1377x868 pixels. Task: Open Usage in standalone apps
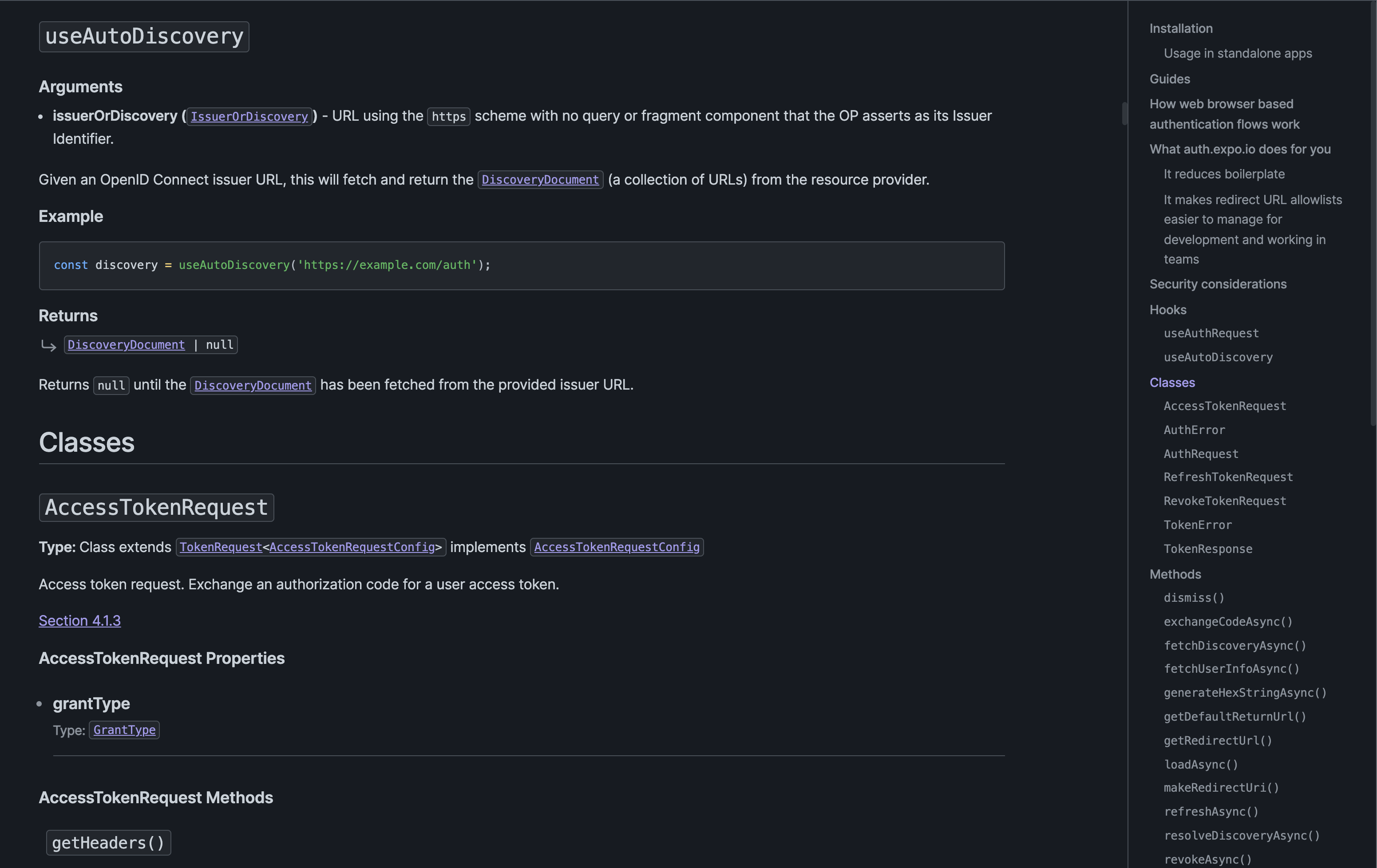[x=1238, y=53]
